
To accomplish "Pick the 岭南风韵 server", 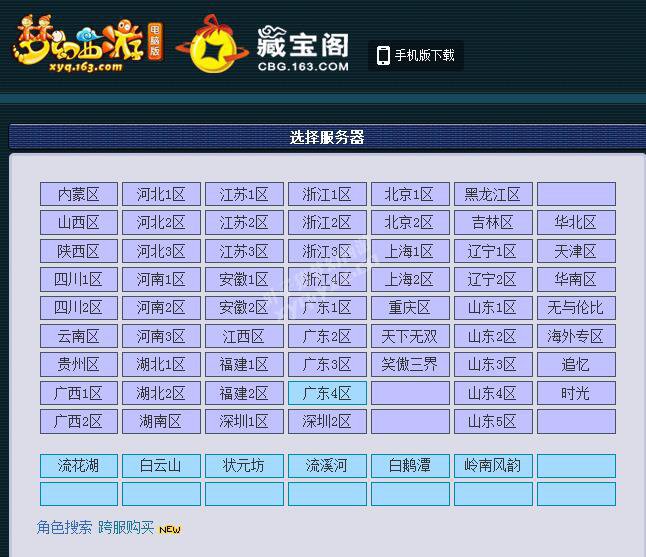I will click(493, 466).
